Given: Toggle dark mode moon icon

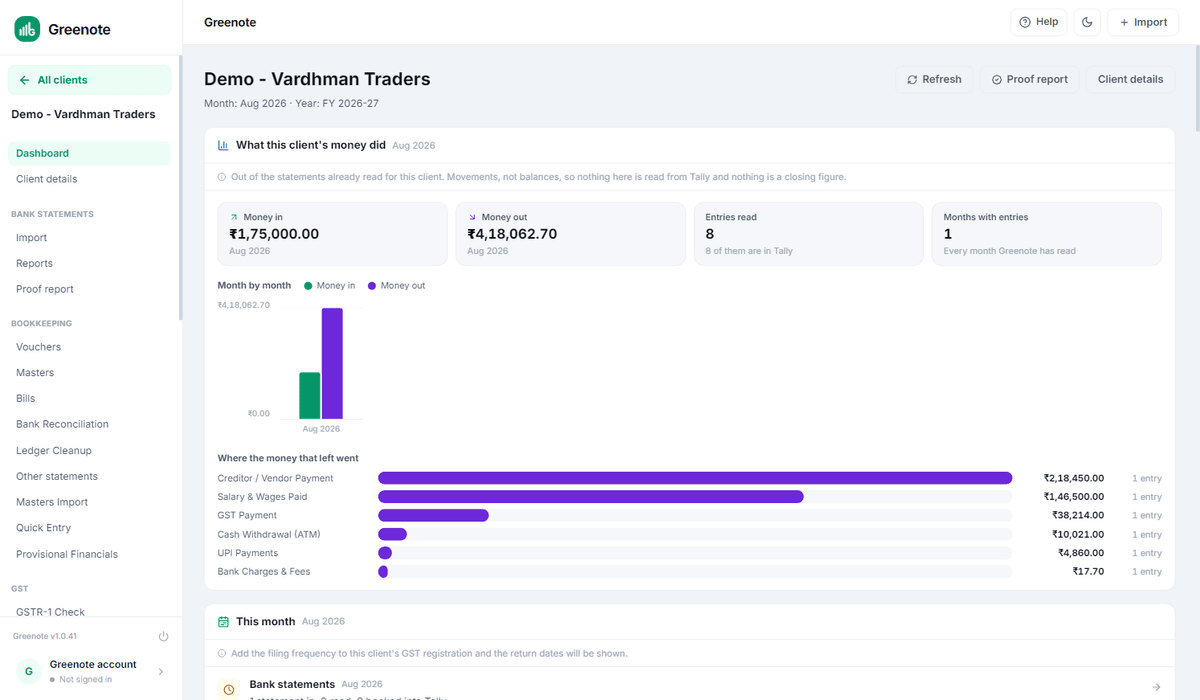Looking at the screenshot, I should pos(1087,22).
